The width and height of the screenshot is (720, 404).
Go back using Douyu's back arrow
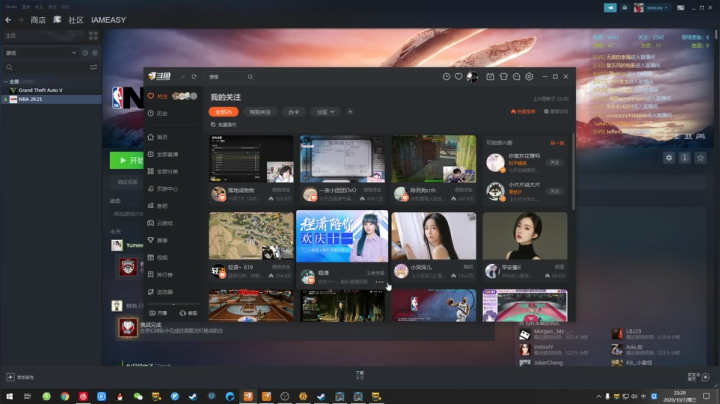(183, 77)
